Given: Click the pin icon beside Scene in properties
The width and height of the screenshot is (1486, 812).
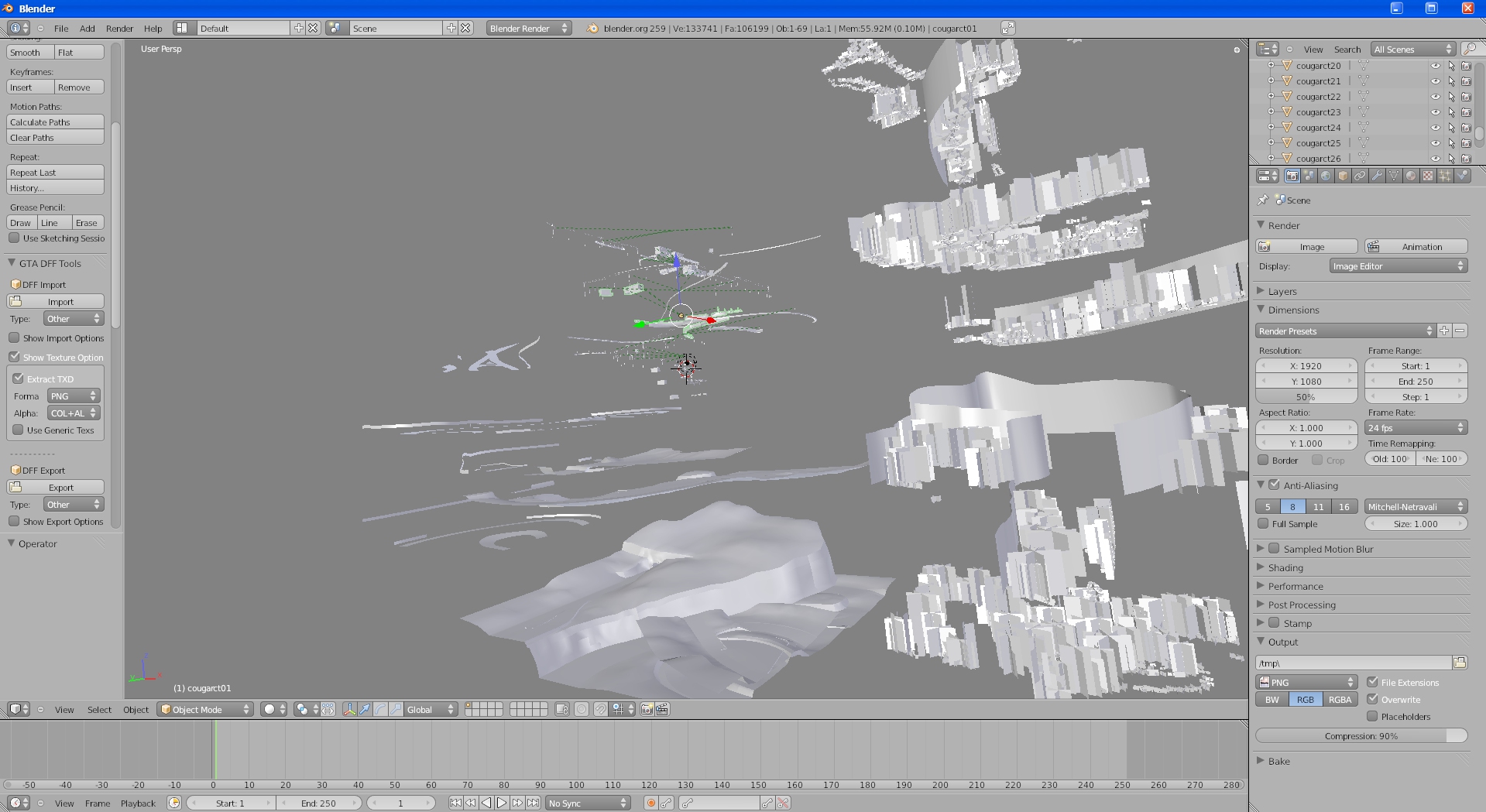Looking at the screenshot, I should point(1263,200).
